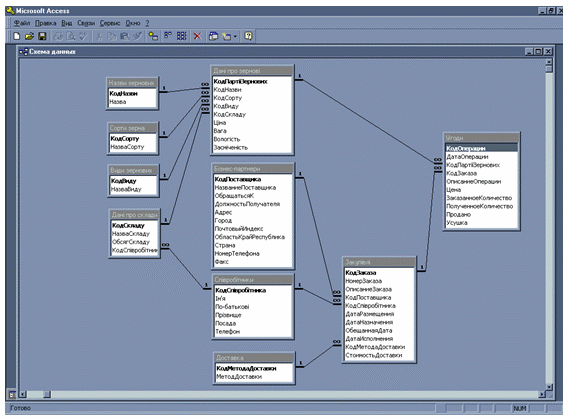Image resolution: width=564 pixels, height=419 pixels.
Task: Click the Help question mark toolbar icon
Action: [249, 36]
